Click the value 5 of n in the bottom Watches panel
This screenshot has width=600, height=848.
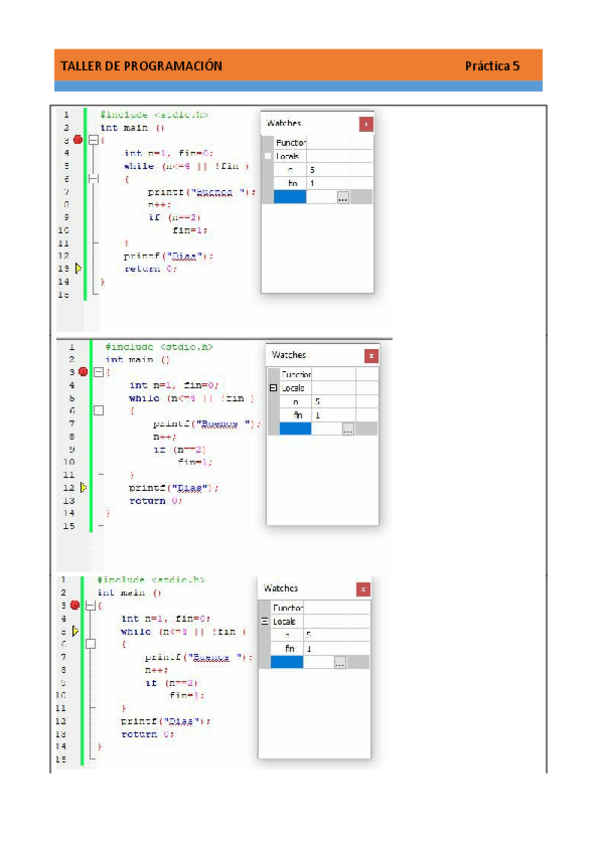(308, 635)
